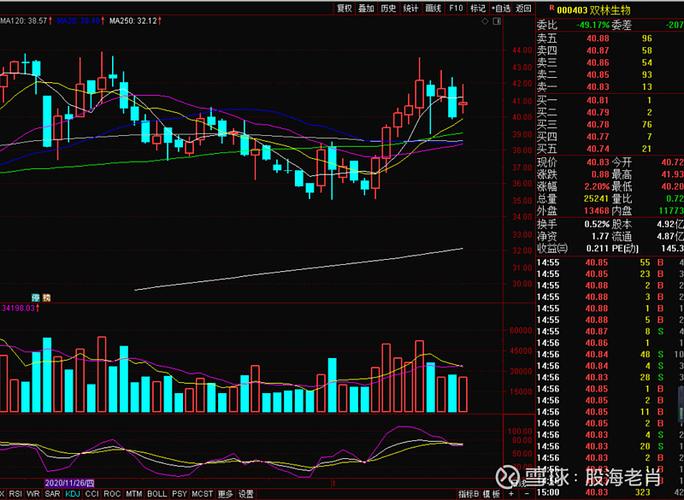Click the 委比 -49.17% value
The height and width of the screenshot is (500, 684).
click(592, 25)
